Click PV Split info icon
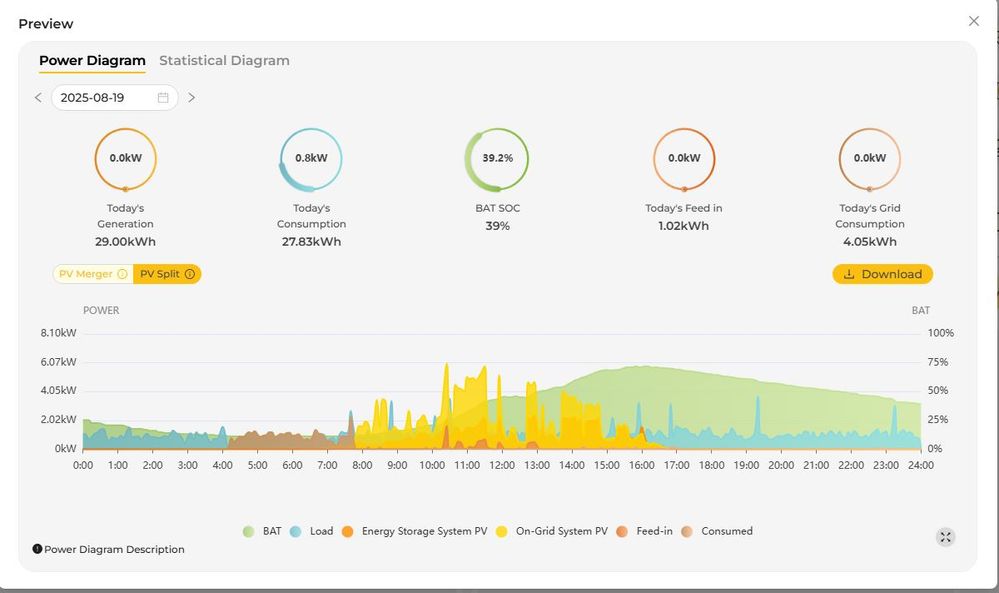Image resolution: width=999 pixels, height=593 pixels. [x=190, y=274]
